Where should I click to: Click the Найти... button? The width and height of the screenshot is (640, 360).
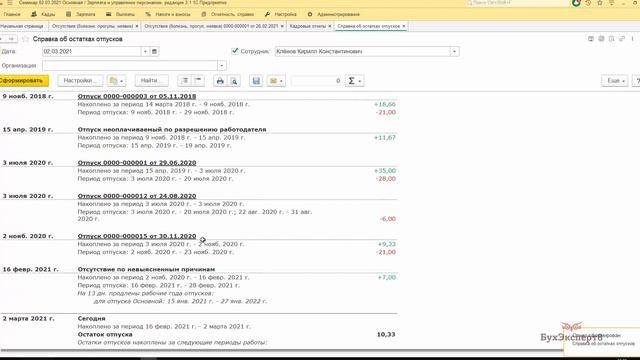point(151,81)
